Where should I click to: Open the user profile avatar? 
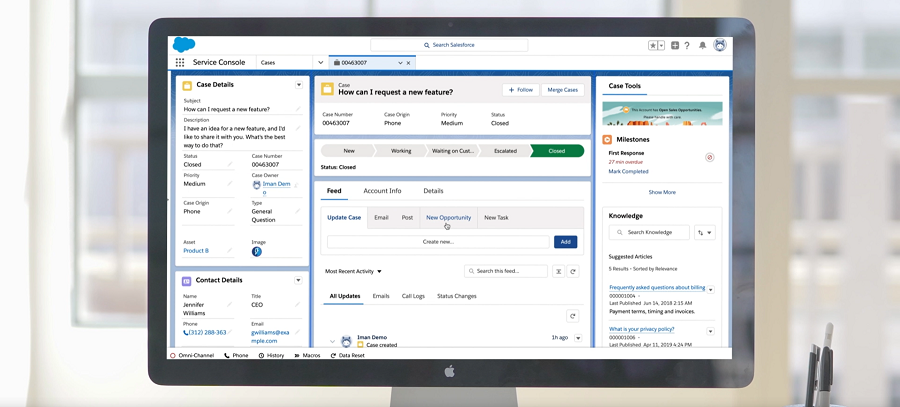point(719,45)
